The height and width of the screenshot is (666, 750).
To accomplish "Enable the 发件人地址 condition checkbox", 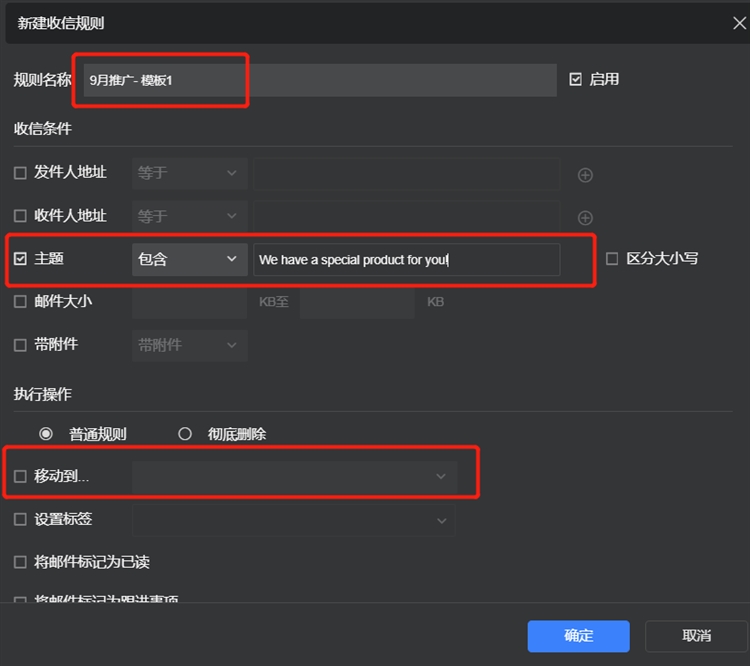I will pyautogui.click(x=20, y=173).
